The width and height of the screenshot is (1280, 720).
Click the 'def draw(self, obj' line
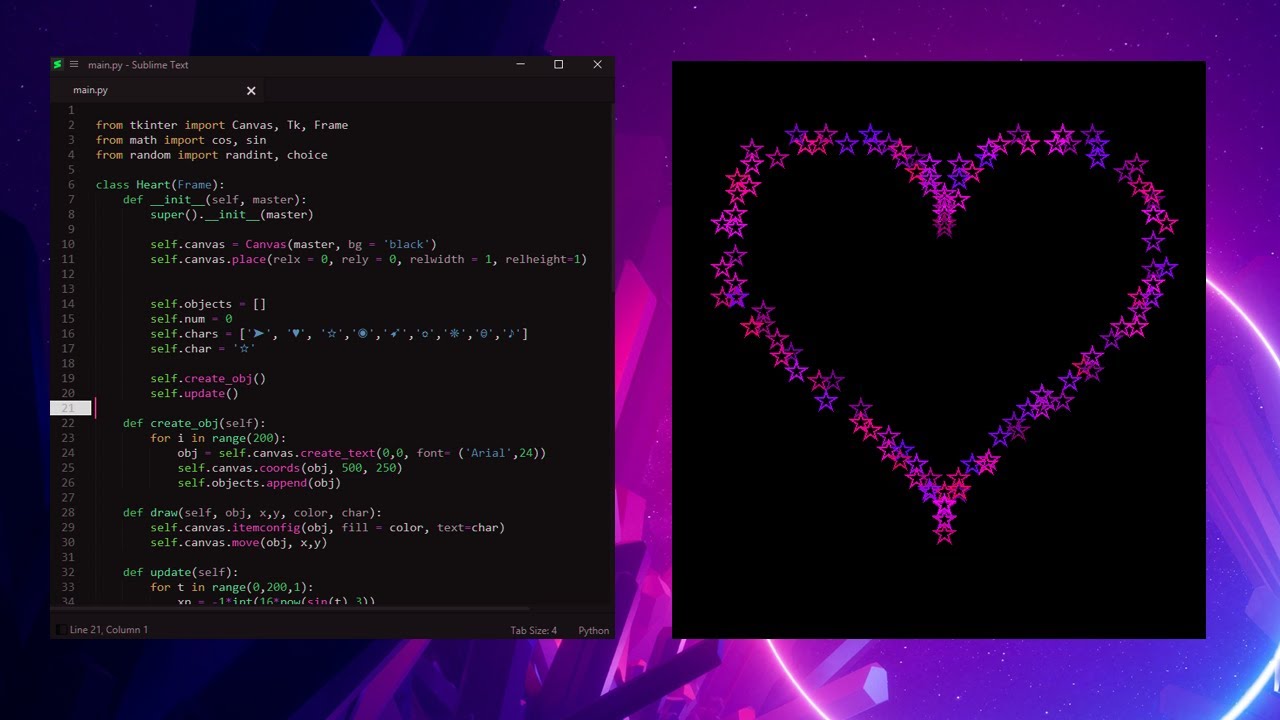pyautogui.click(x=252, y=512)
